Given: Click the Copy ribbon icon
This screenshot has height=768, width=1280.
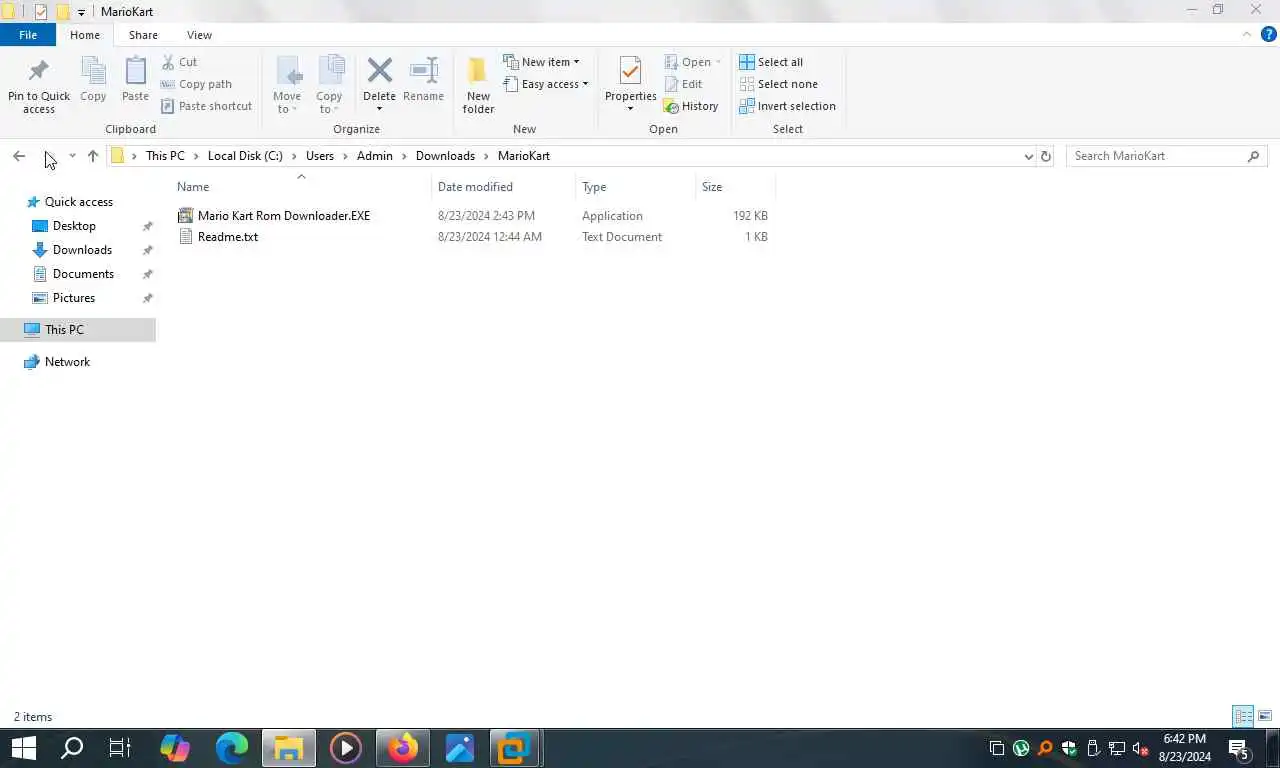Looking at the screenshot, I should tap(93, 72).
